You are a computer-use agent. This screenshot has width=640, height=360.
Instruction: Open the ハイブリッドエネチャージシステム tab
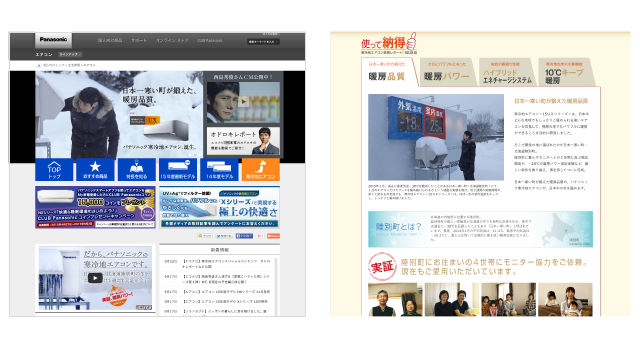pos(507,72)
